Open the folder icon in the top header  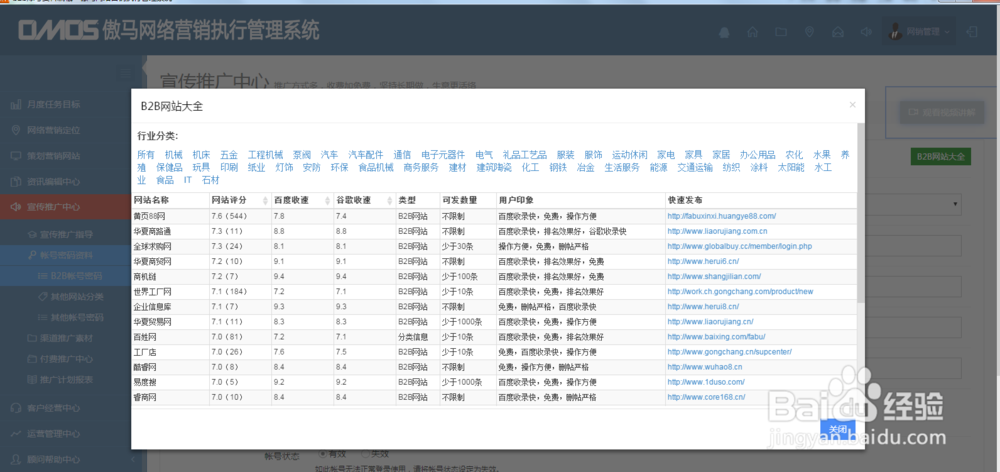(781, 32)
